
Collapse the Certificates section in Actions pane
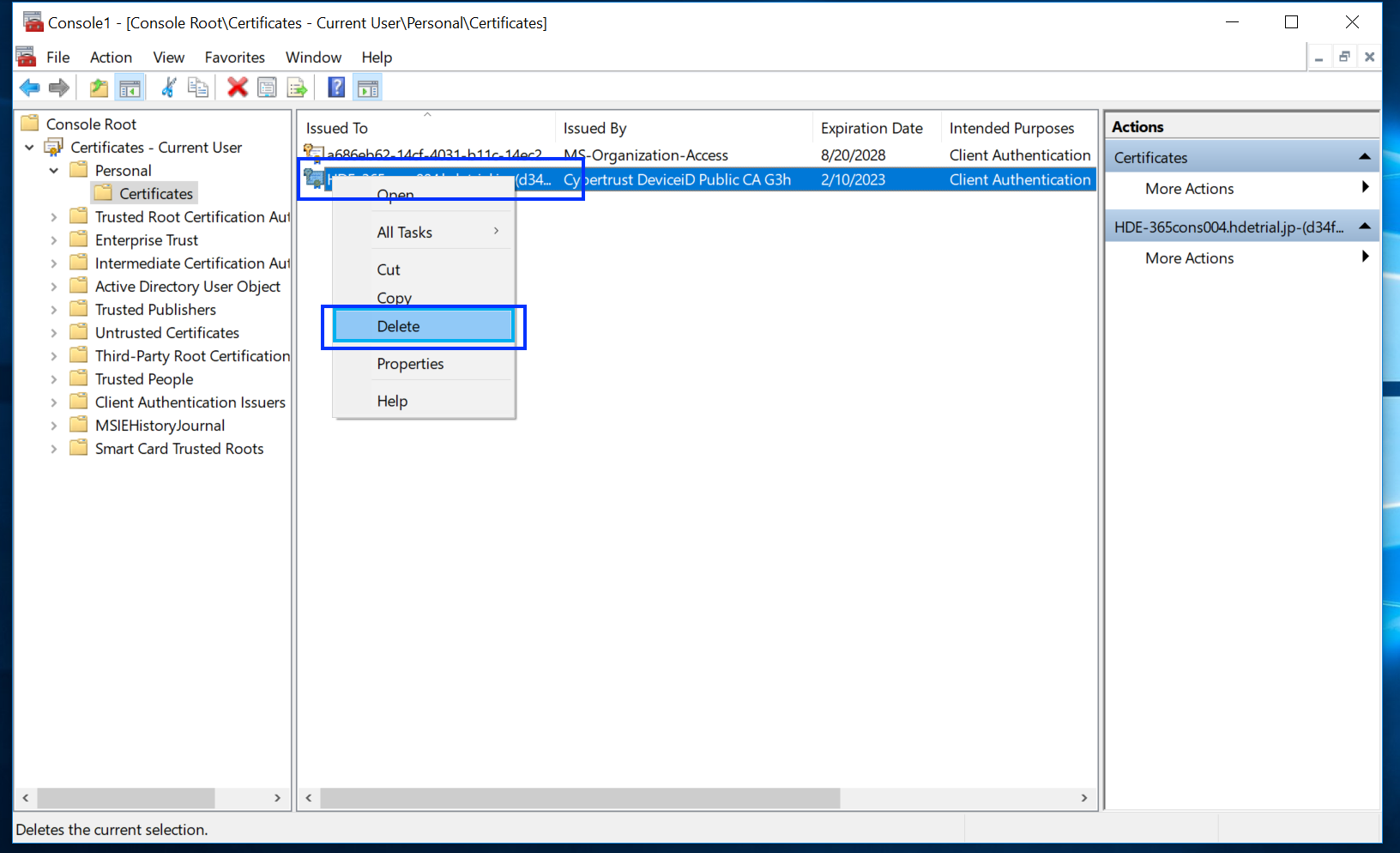1364,157
